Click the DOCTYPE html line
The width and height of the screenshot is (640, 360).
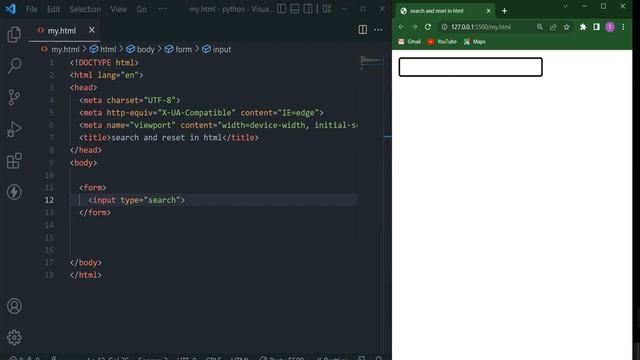click(104, 62)
